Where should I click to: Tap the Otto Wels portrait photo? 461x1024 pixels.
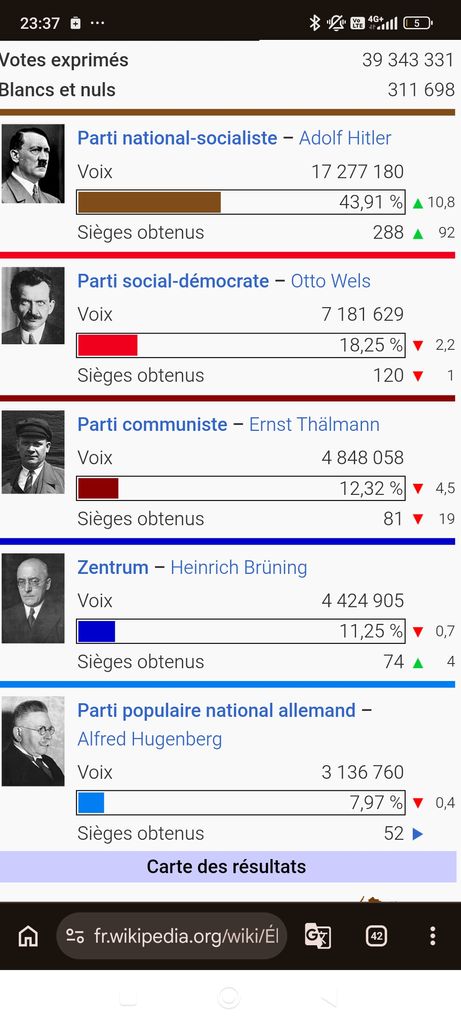(33, 306)
